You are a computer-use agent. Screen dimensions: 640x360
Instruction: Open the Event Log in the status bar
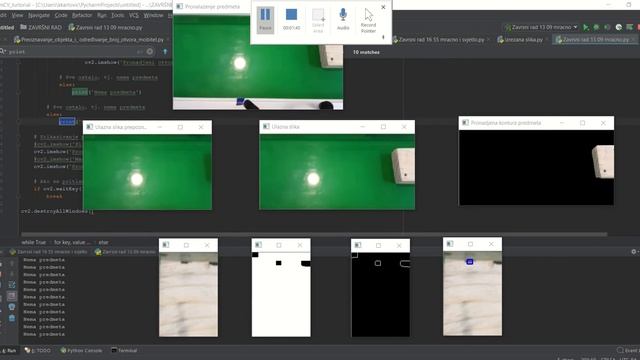click(x=628, y=350)
